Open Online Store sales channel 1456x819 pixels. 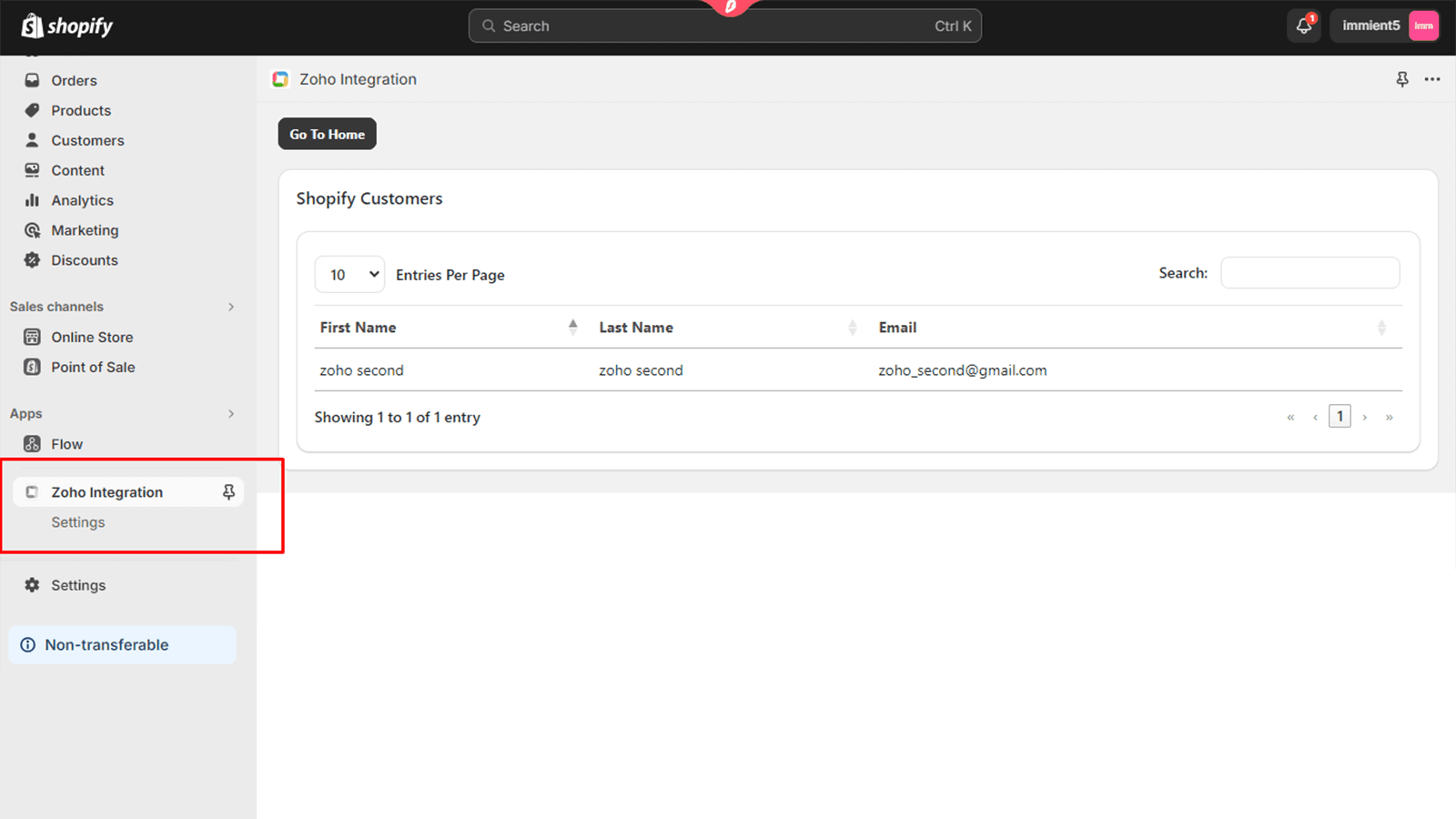(92, 337)
